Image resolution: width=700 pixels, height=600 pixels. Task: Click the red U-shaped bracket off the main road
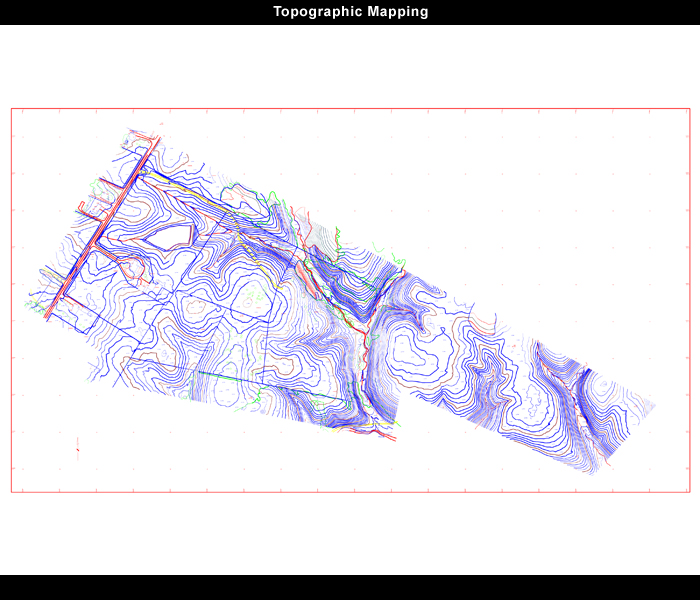click(89, 210)
